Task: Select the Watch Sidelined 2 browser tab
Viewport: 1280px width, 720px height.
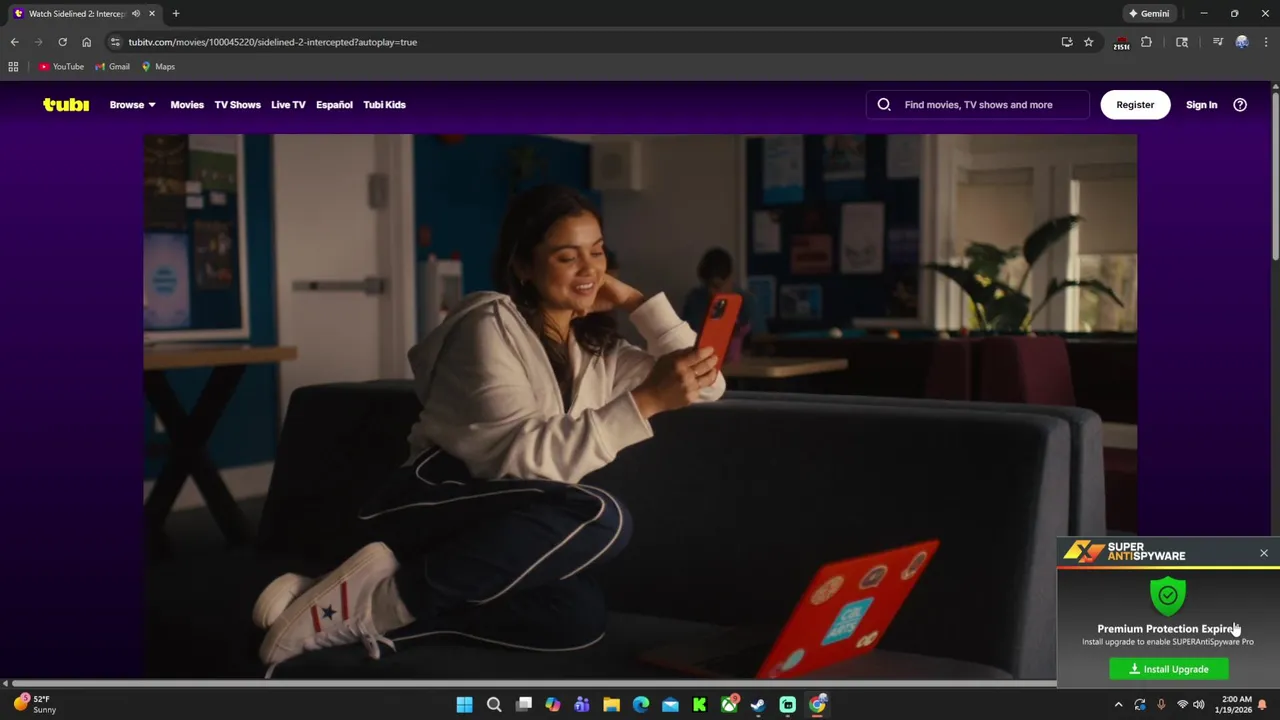Action: click(x=84, y=14)
